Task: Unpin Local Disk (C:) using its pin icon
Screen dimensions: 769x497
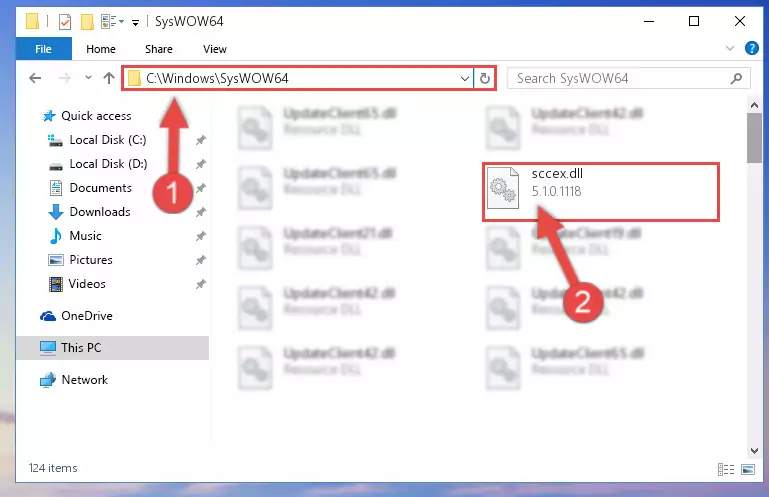Action: [x=201, y=140]
